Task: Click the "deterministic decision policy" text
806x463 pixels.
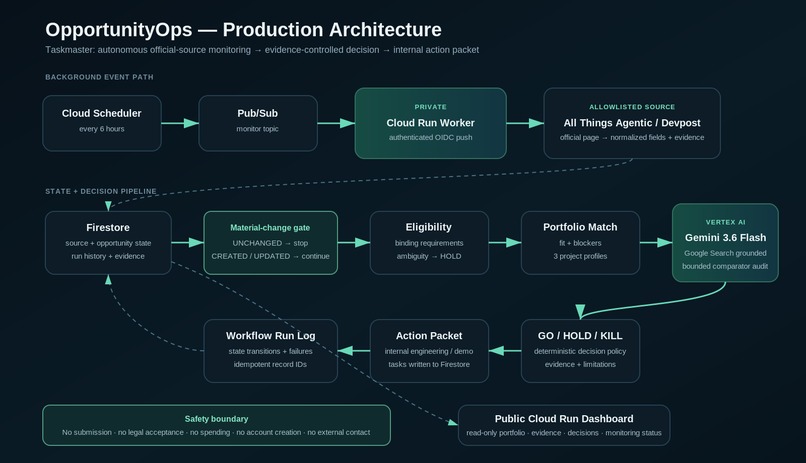Action: pyautogui.click(x=580, y=351)
